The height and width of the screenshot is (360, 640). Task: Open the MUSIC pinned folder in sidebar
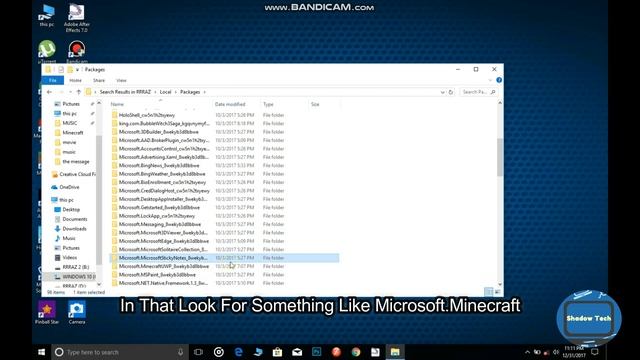coord(69,123)
